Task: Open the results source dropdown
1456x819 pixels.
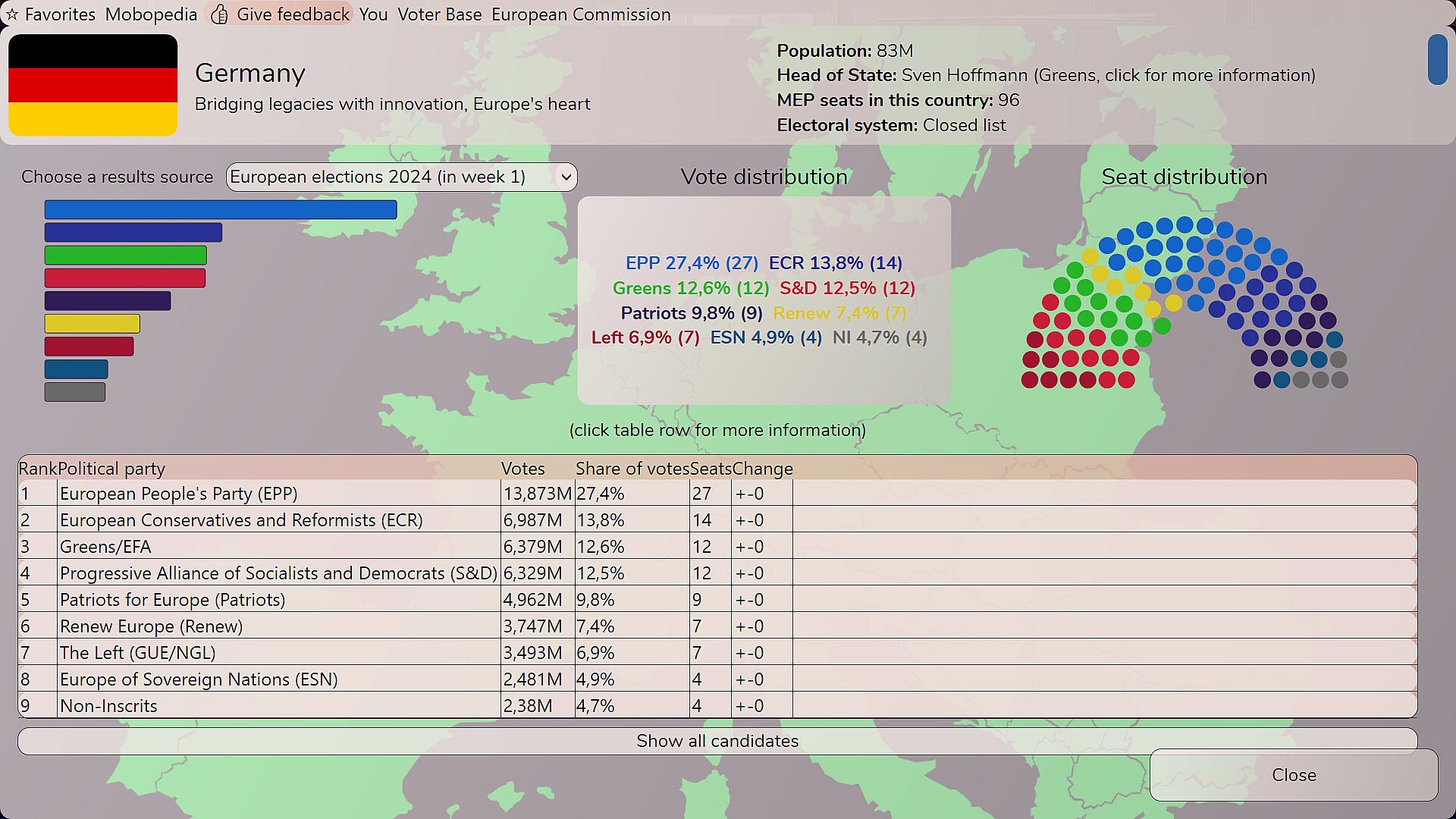Action: tap(401, 177)
